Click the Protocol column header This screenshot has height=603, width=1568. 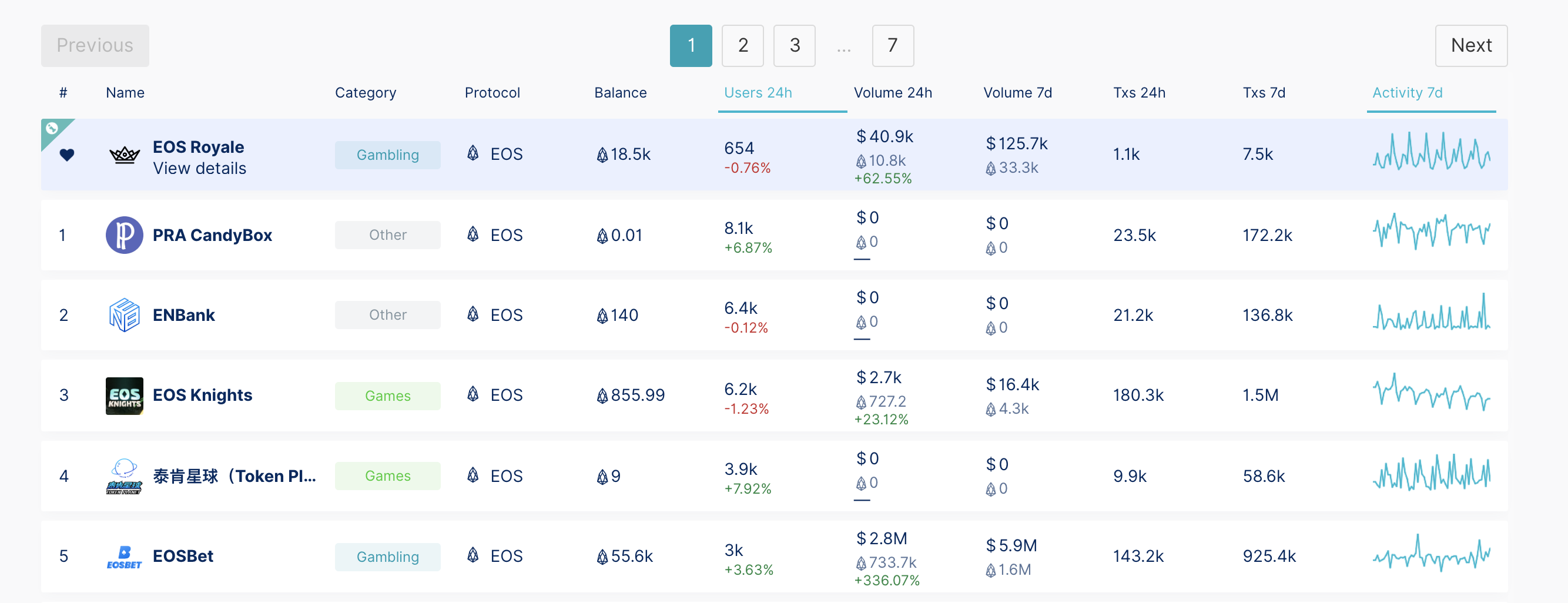[492, 92]
